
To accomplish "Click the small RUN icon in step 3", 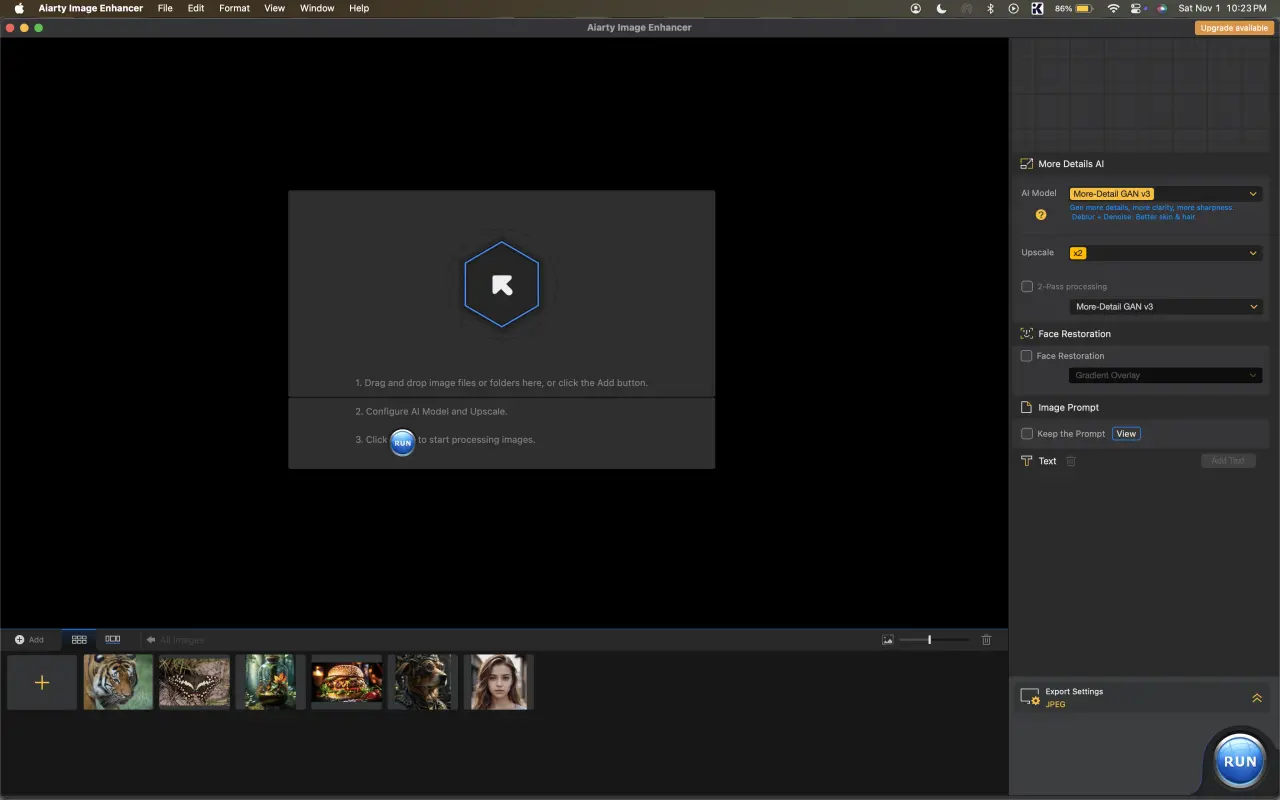I will (x=402, y=441).
